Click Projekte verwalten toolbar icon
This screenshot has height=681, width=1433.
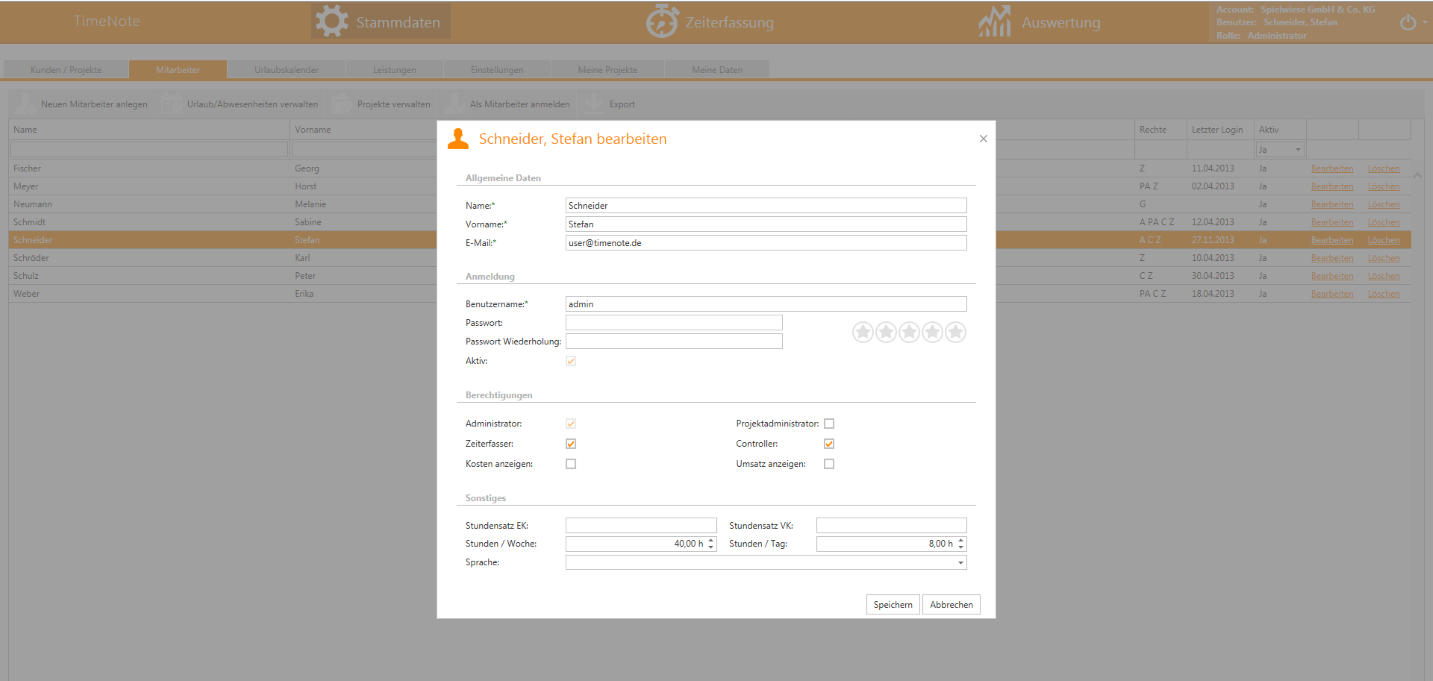[341, 103]
